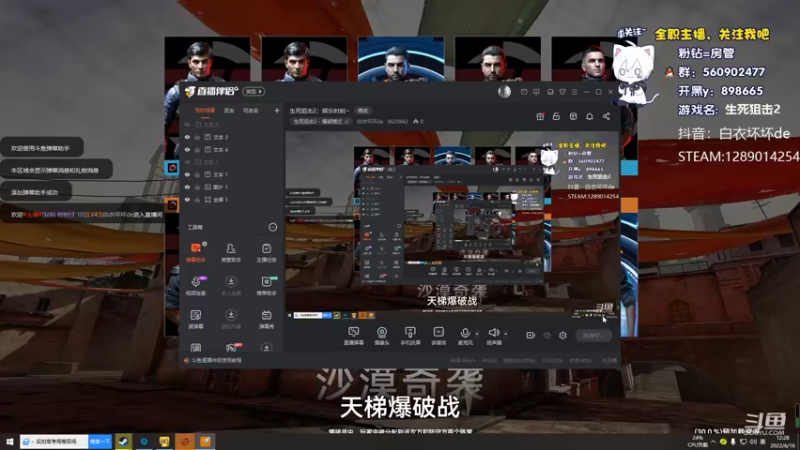800x450 pixels.
Task: Open the 弹幕助手 danmaku assistant tool
Action: pos(196,253)
